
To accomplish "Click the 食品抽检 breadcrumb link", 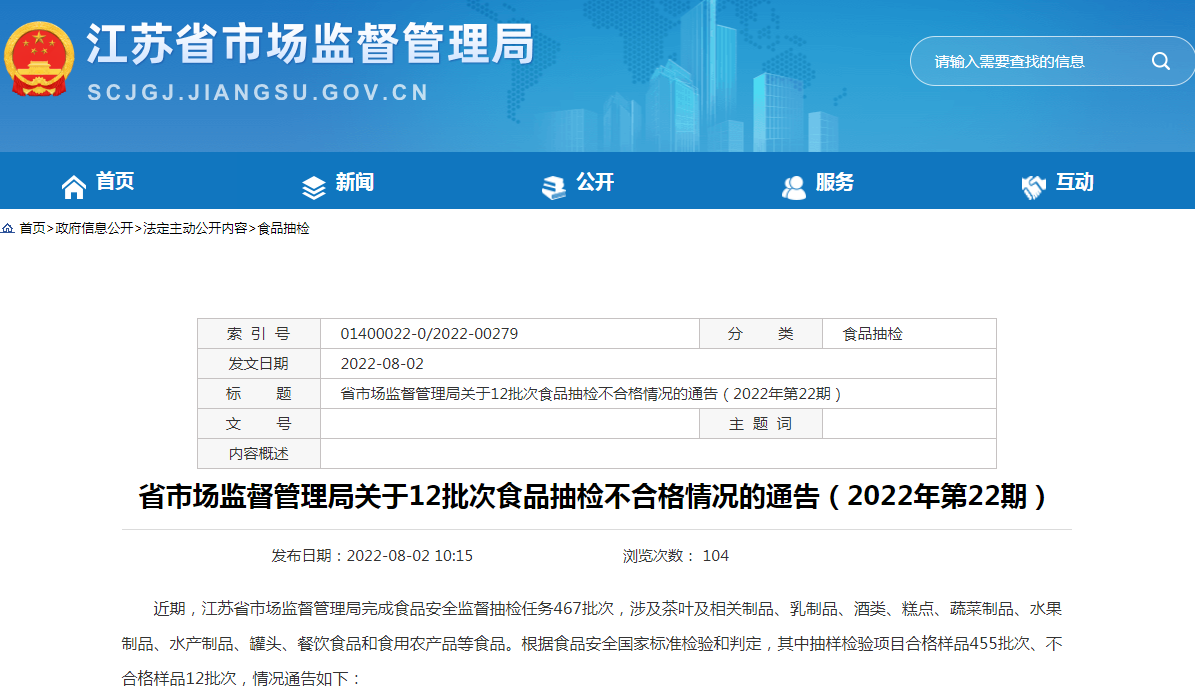I will click(x=284, y=228).
